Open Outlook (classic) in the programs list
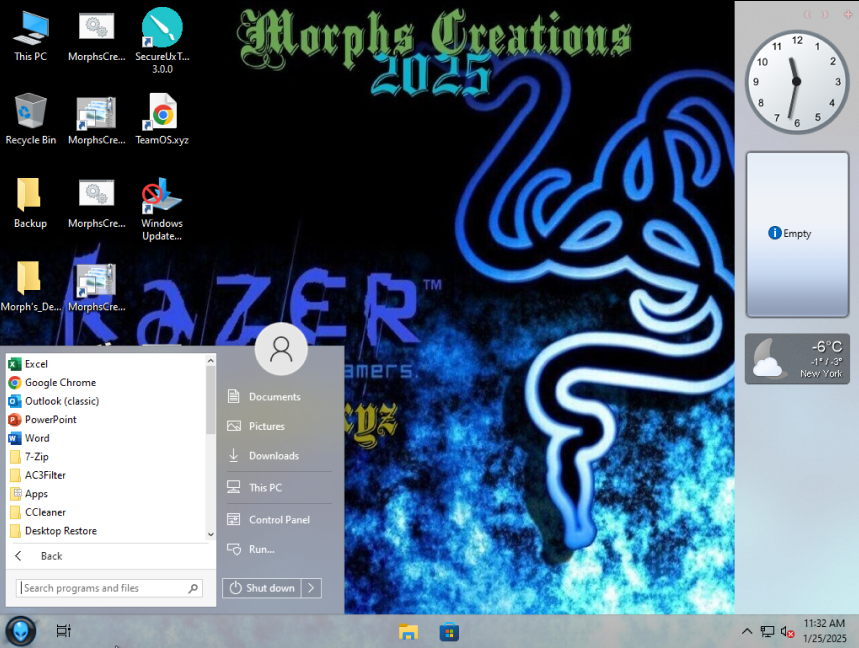 tap(106, 401)
